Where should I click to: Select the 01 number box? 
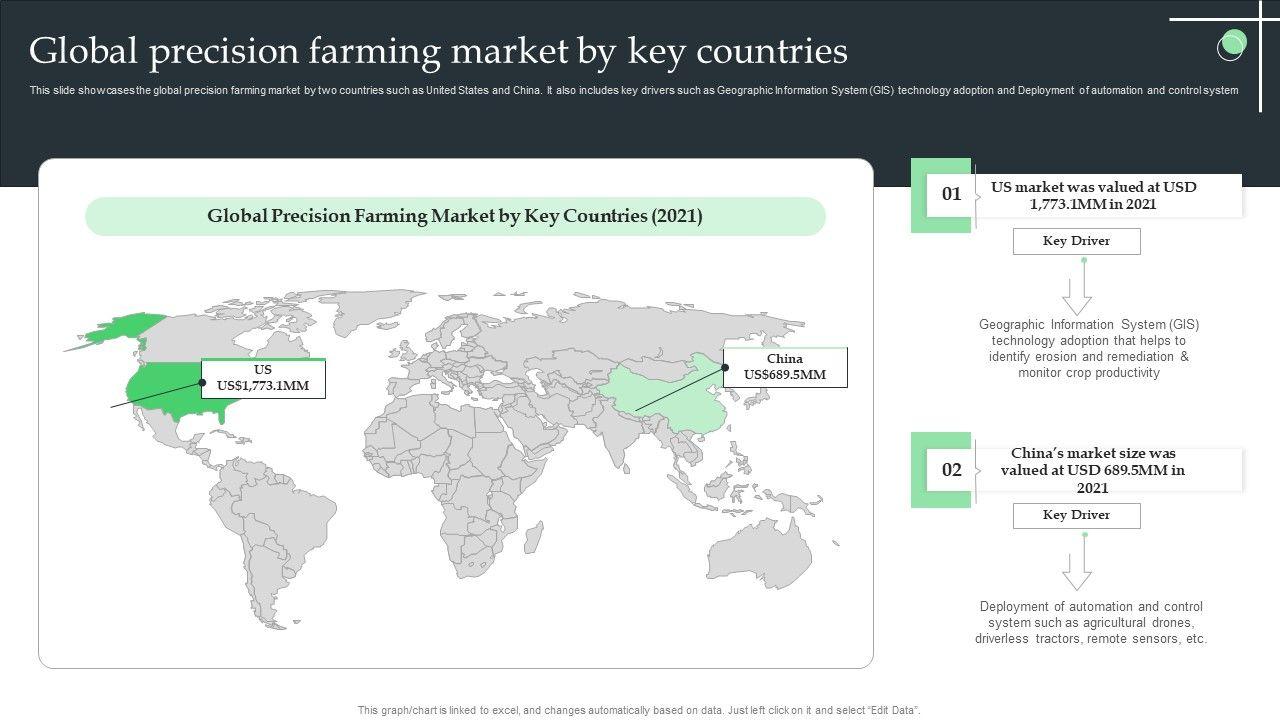[x=952, y=195]
